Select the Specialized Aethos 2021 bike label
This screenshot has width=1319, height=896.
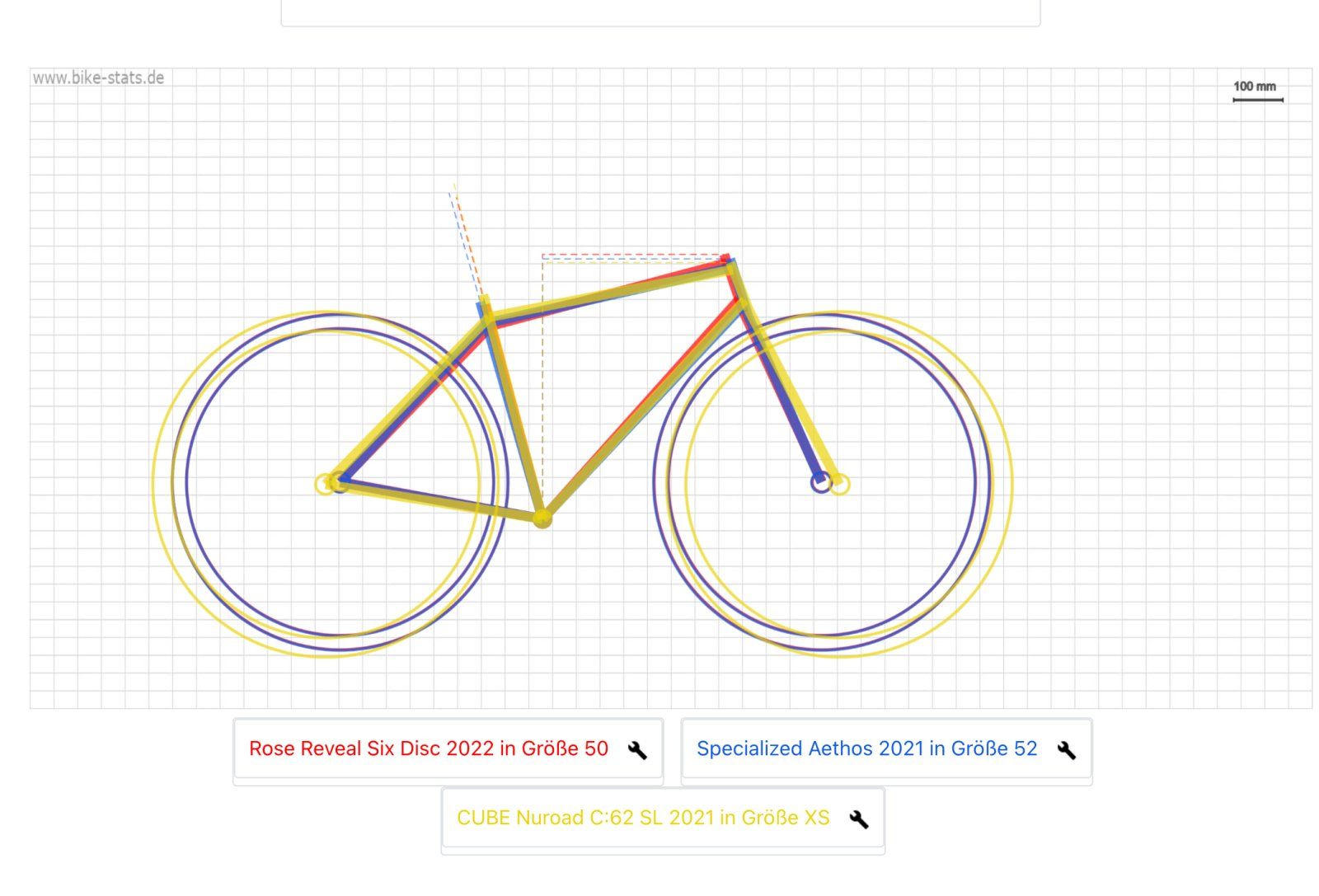click(x=866, y=748)
